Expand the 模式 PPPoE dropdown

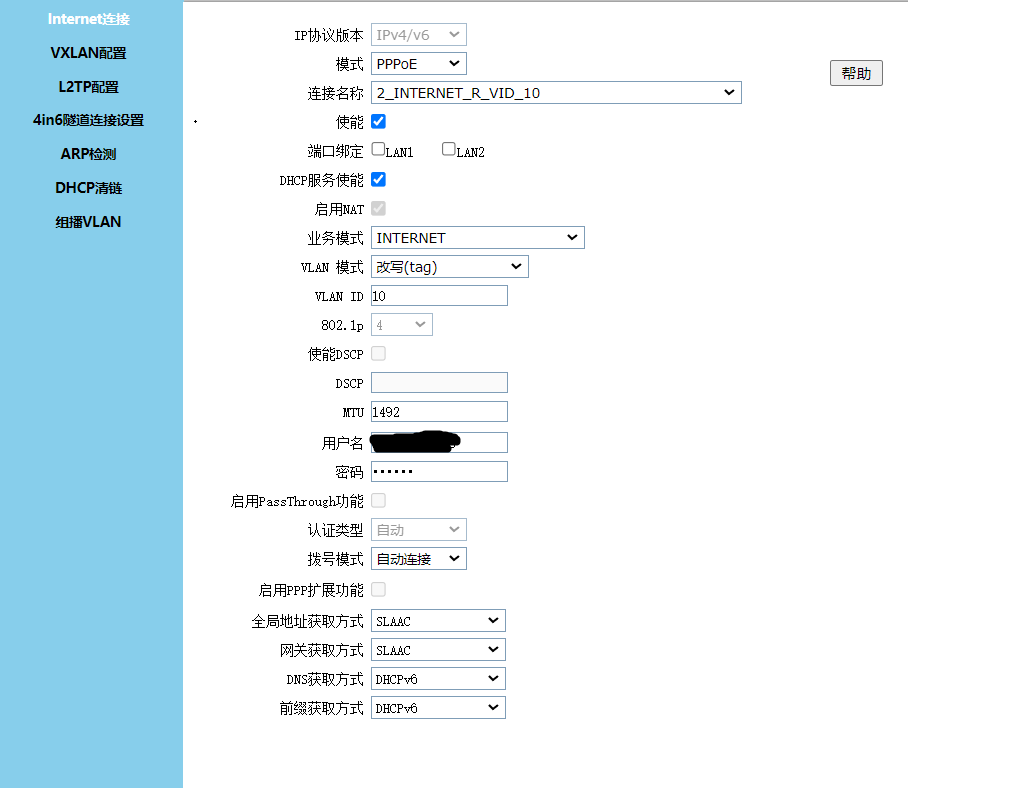click(418, 64)
